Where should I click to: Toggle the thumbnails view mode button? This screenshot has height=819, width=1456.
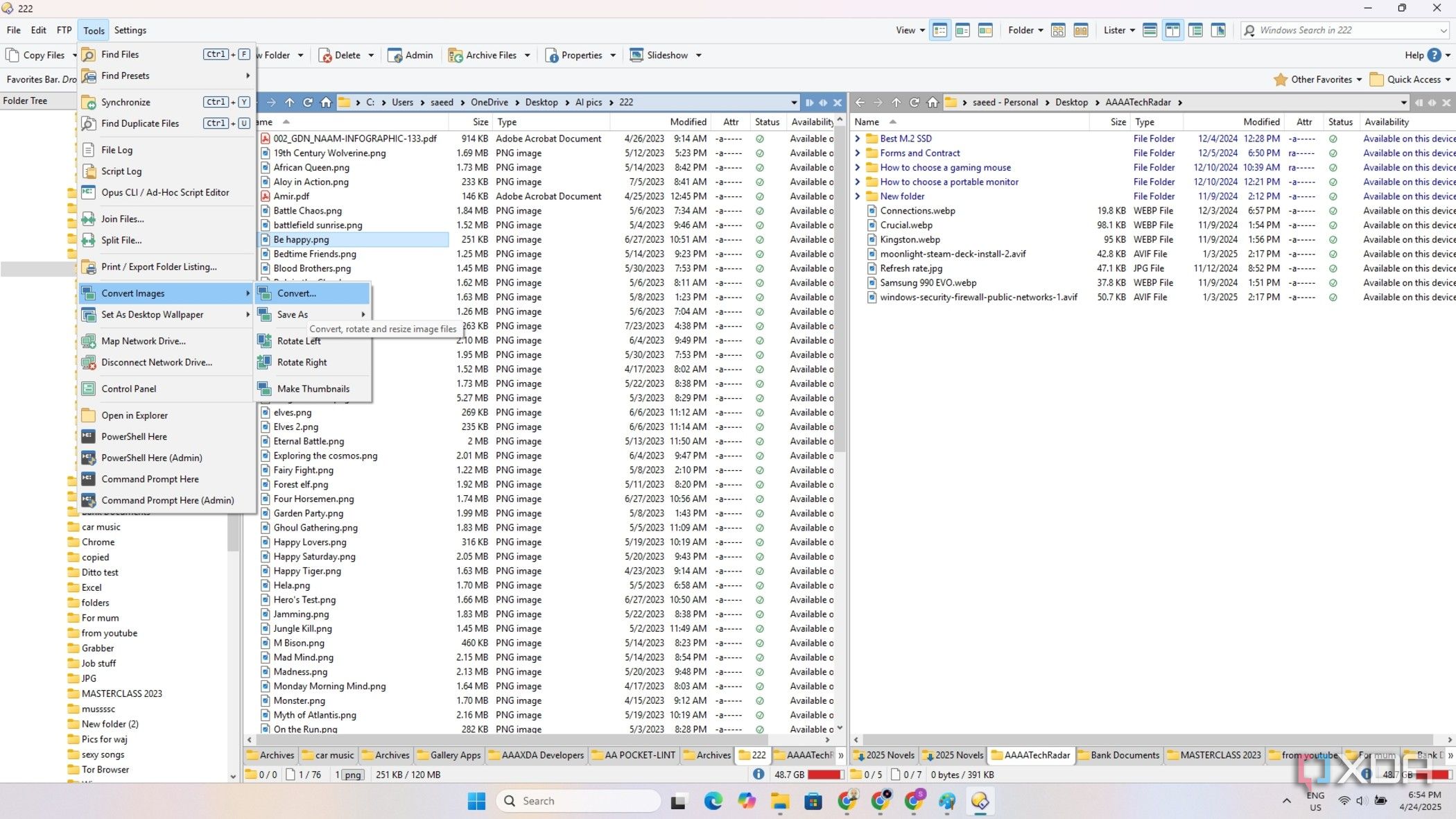pos(985,31)
